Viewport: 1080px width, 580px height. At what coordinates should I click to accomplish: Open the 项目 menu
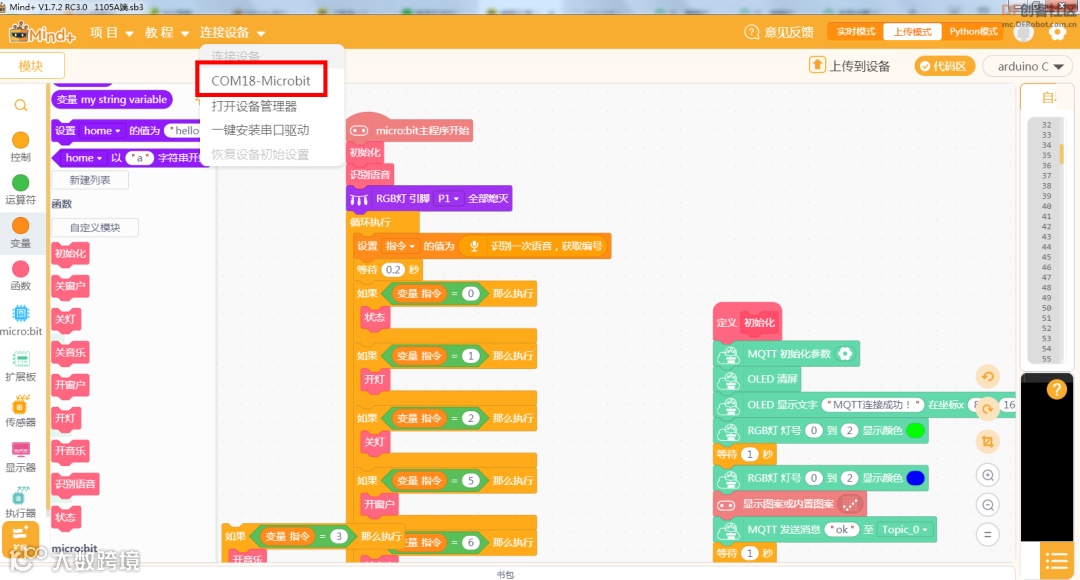point(111,32)
